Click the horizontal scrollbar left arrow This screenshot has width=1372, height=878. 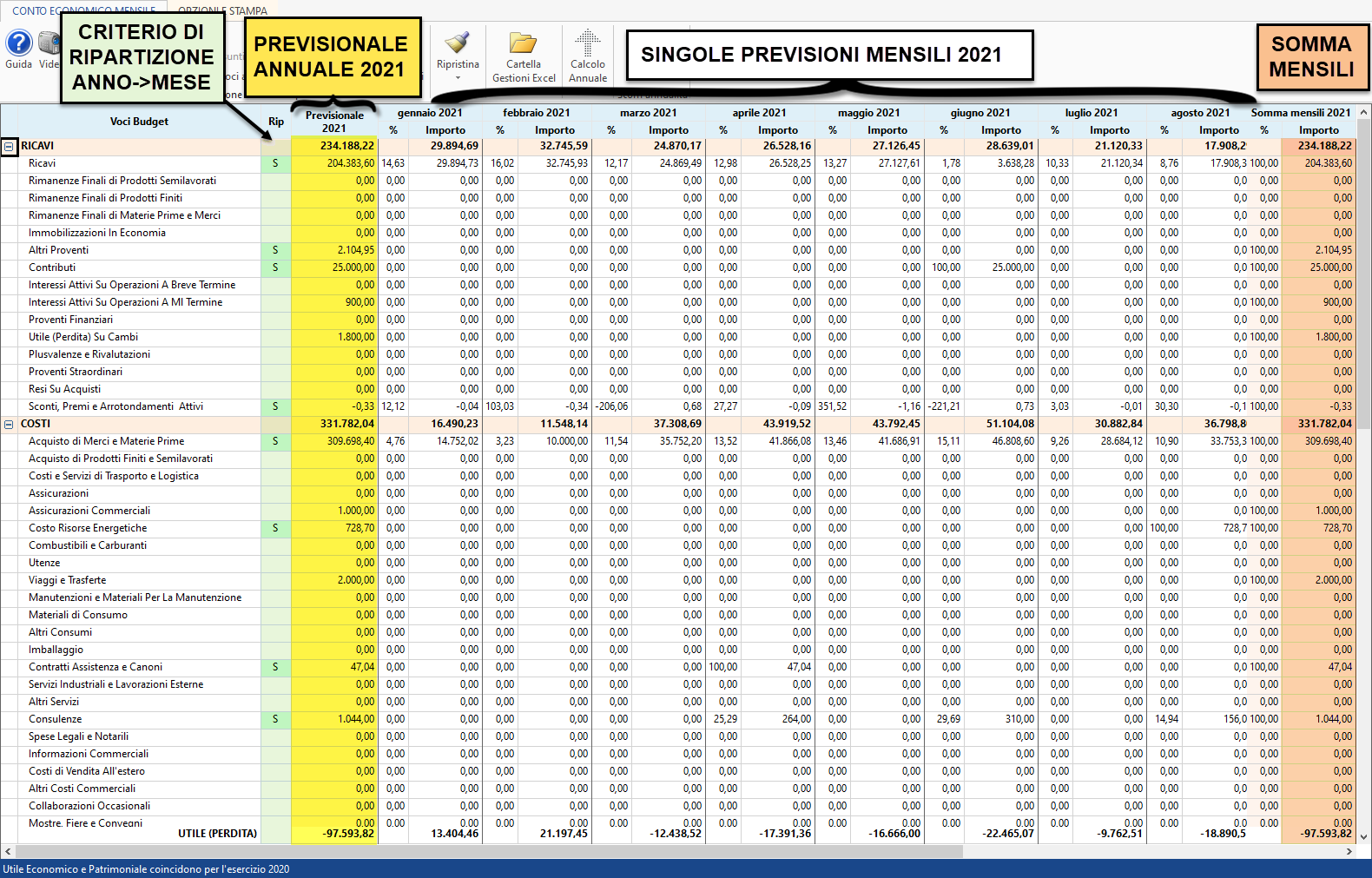coord(8,851)
